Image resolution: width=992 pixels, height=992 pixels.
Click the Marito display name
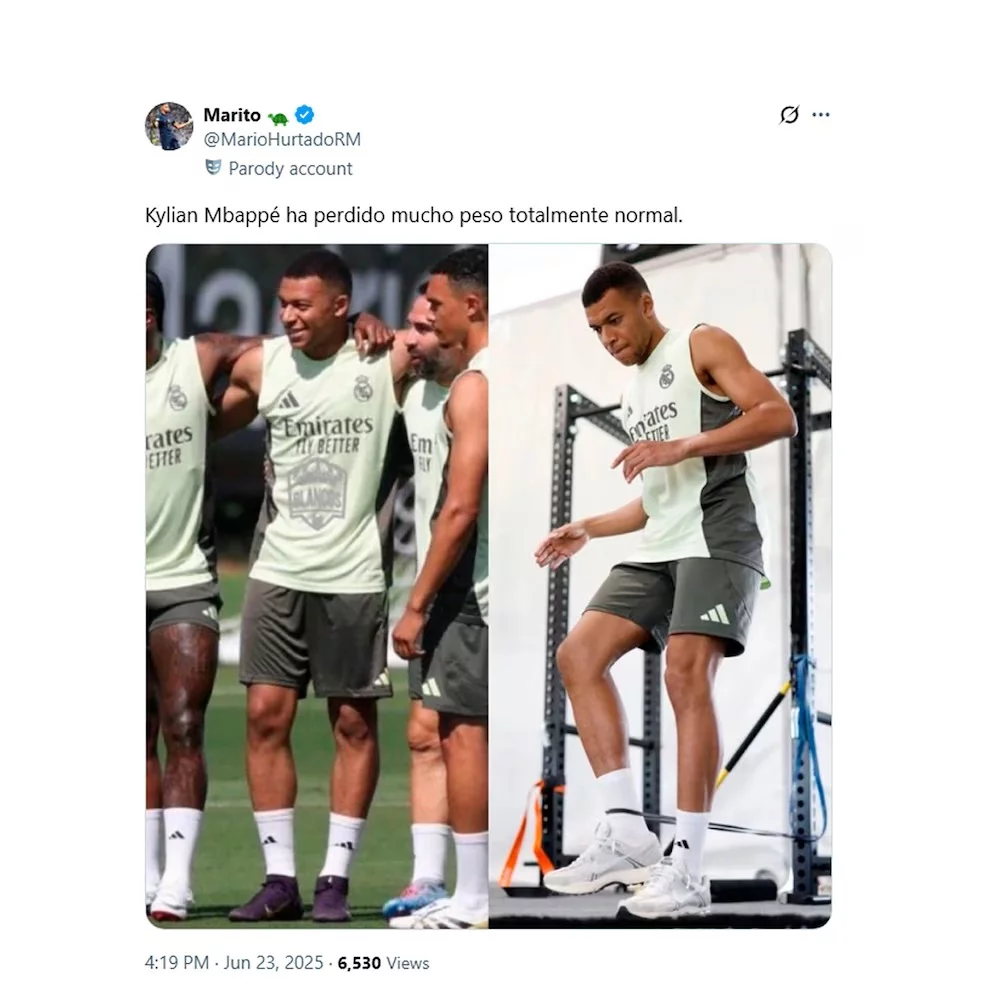232,115
